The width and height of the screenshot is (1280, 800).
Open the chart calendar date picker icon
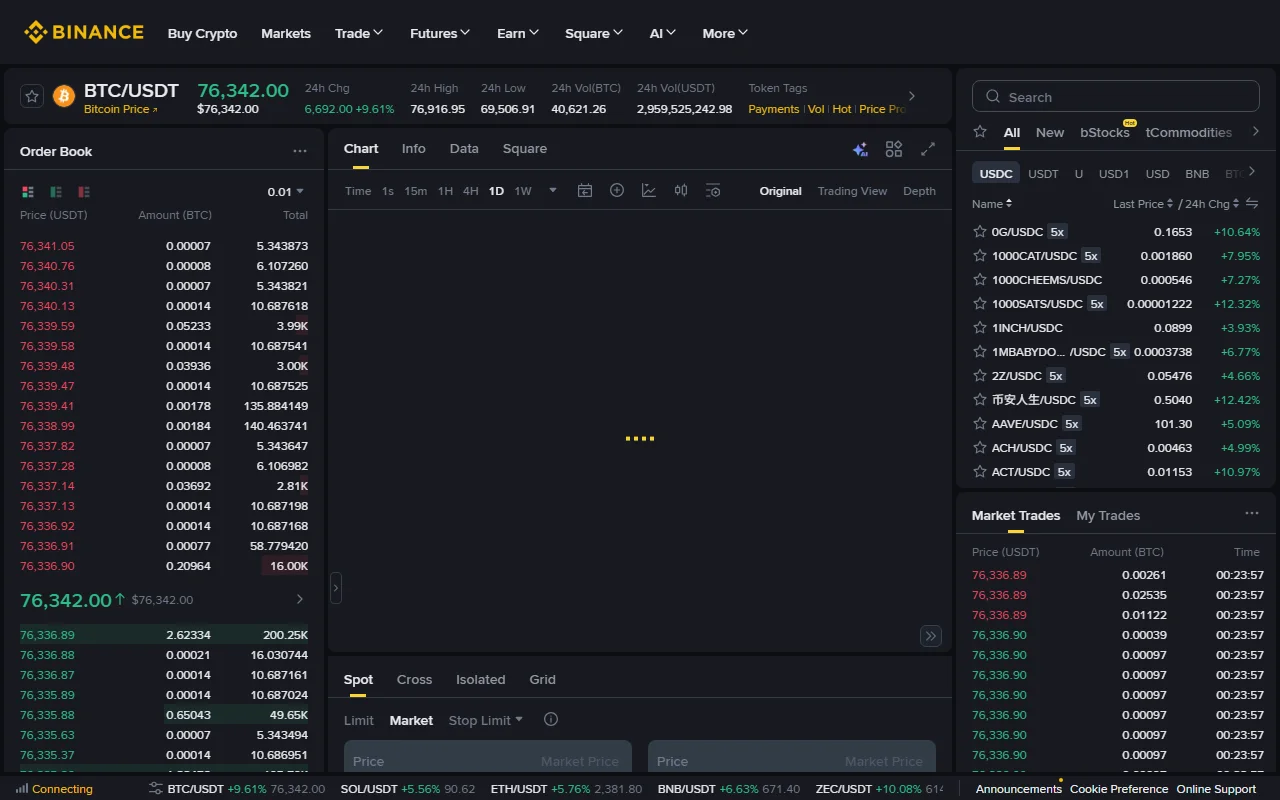pos(585,190)
